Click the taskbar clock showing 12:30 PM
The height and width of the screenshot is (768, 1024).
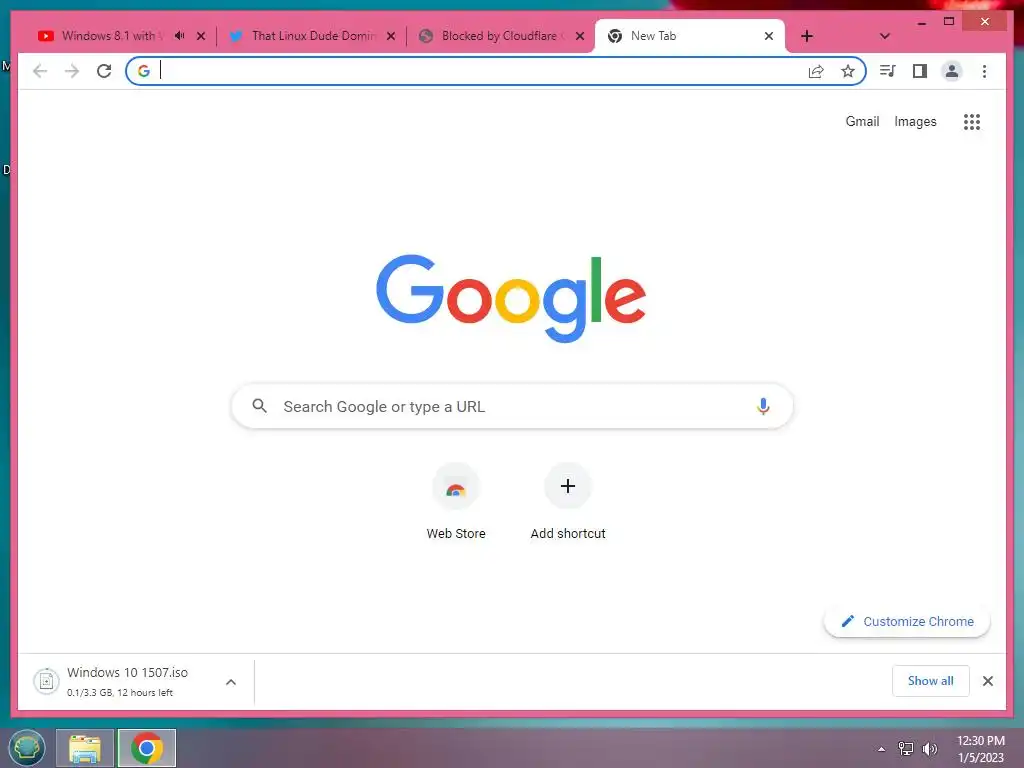[980, 749]
